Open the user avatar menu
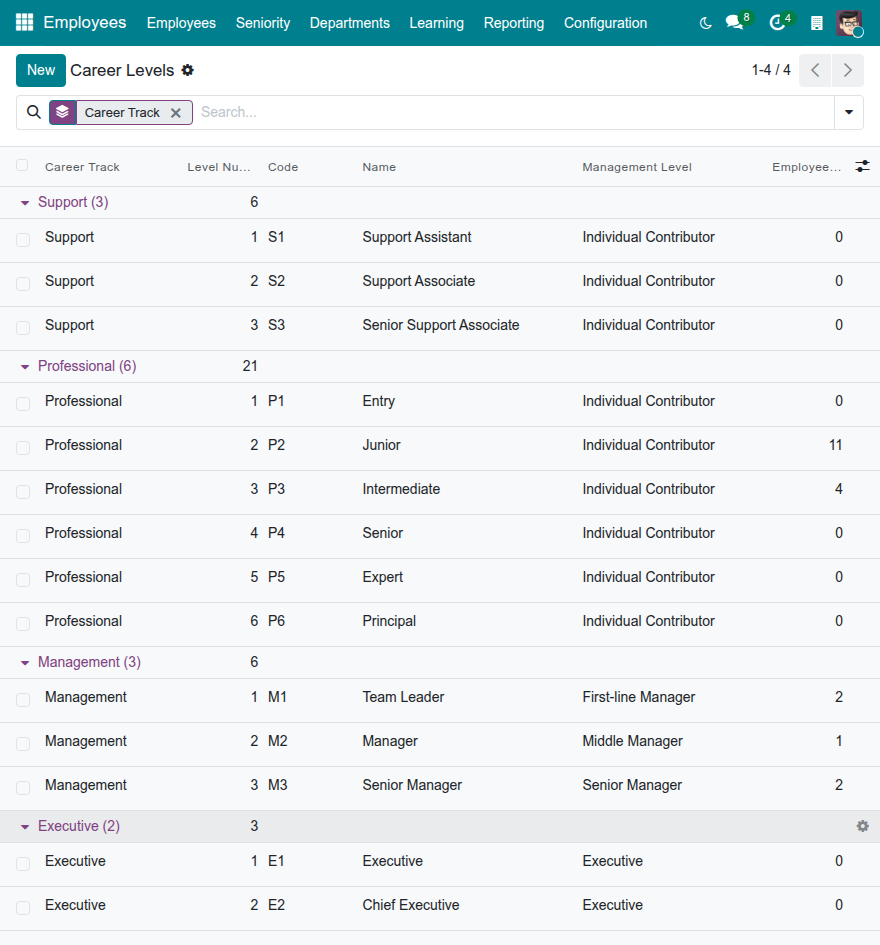This screenshot has height=945, width=880. point(849,23)
